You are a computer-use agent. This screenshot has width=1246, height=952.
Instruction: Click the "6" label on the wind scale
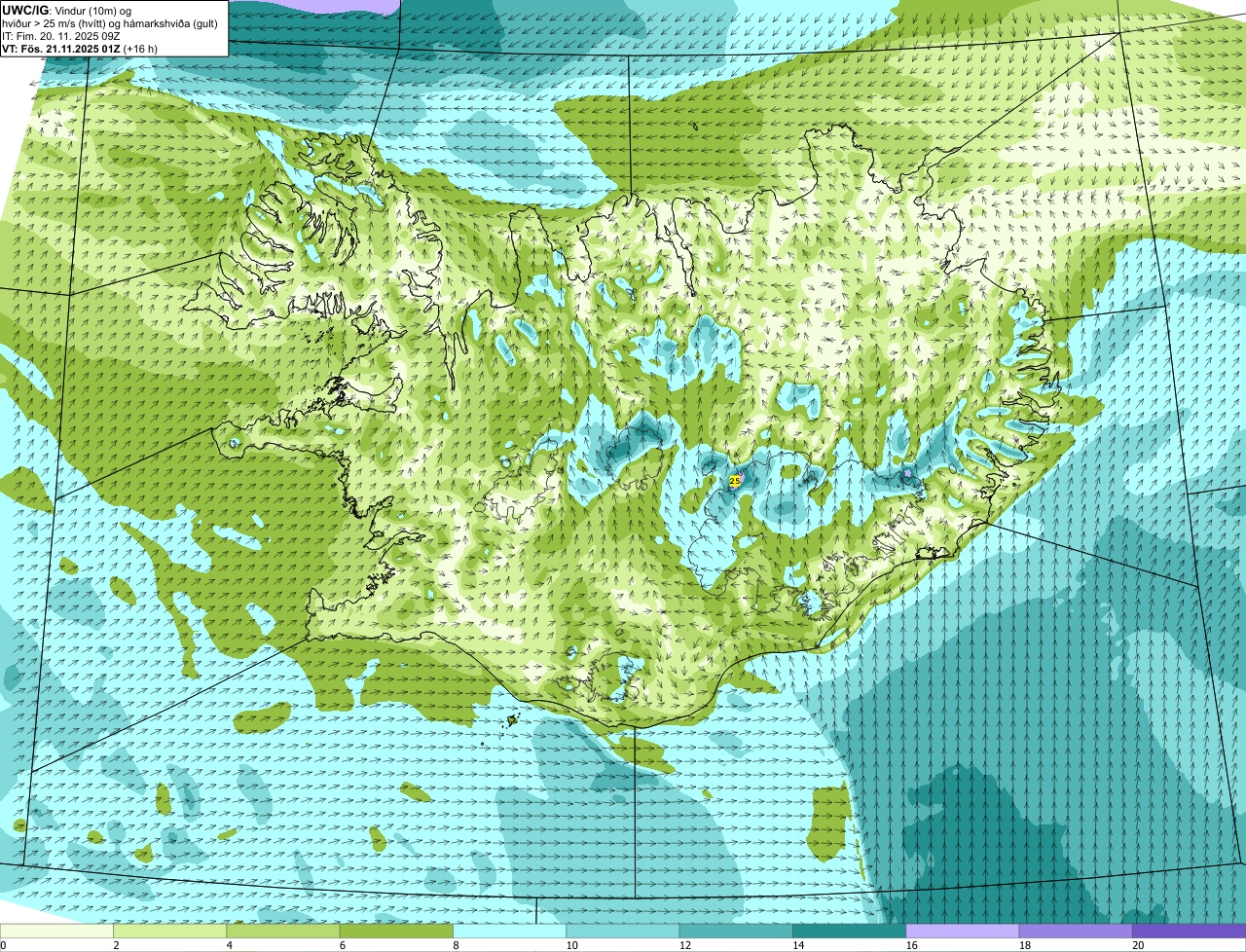pyautogui.click(x=342, y=945)
